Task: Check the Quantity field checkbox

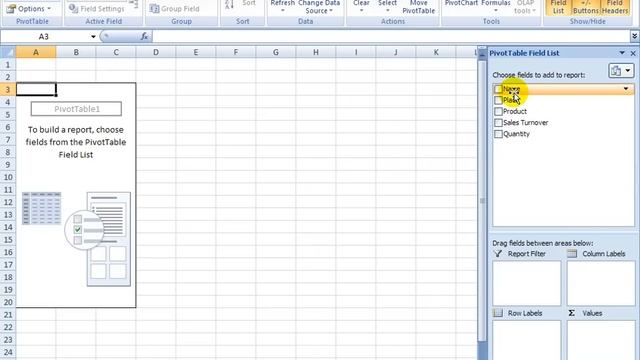Action: pyautogui.click(x=498, y=134)
